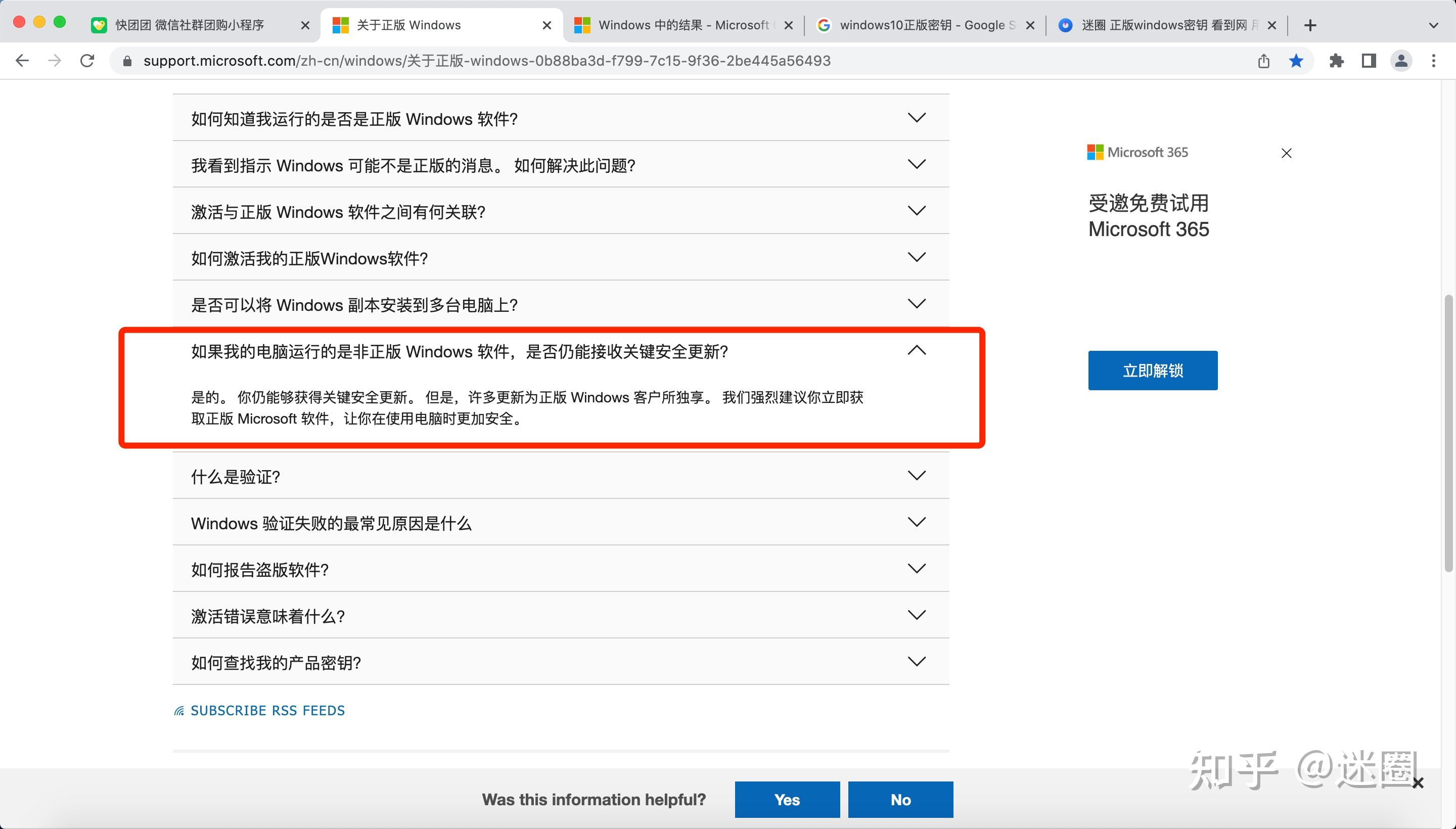1456x829 pixels.
Task: Click the share icon in the address bar
Action: pyautogui.click(x=1263, y=60)
